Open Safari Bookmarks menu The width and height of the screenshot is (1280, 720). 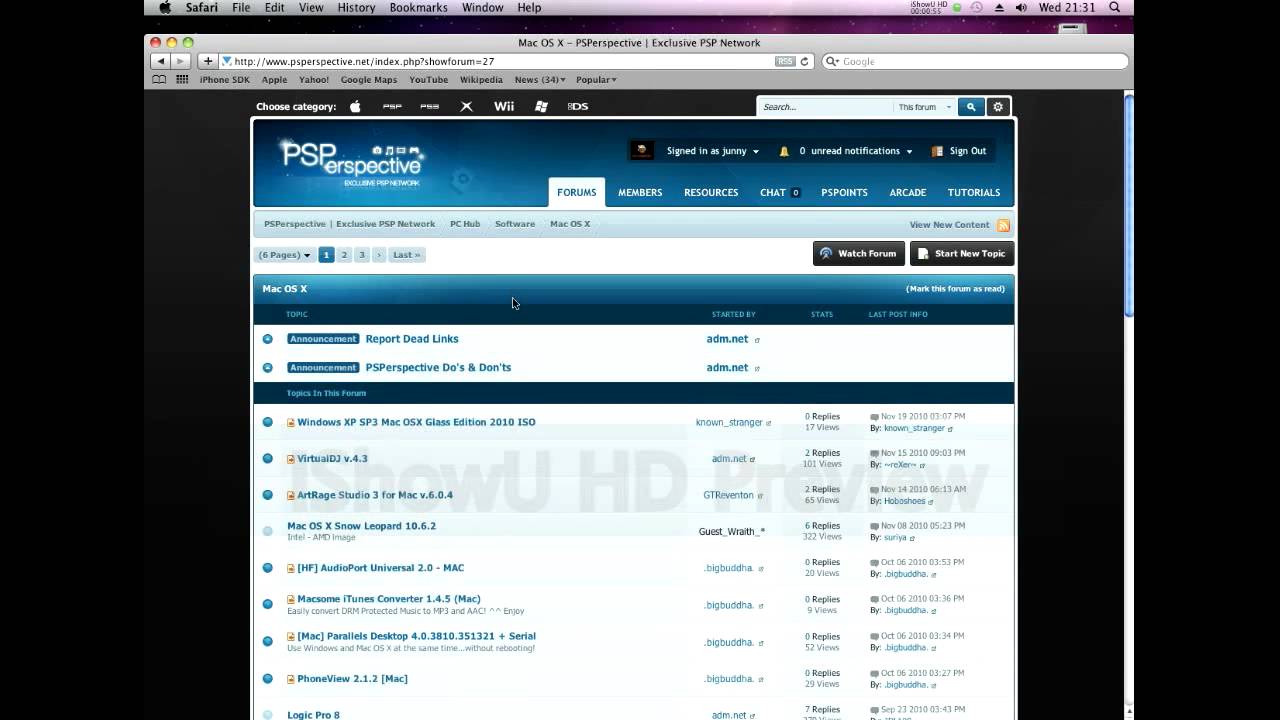click(419, 7)
